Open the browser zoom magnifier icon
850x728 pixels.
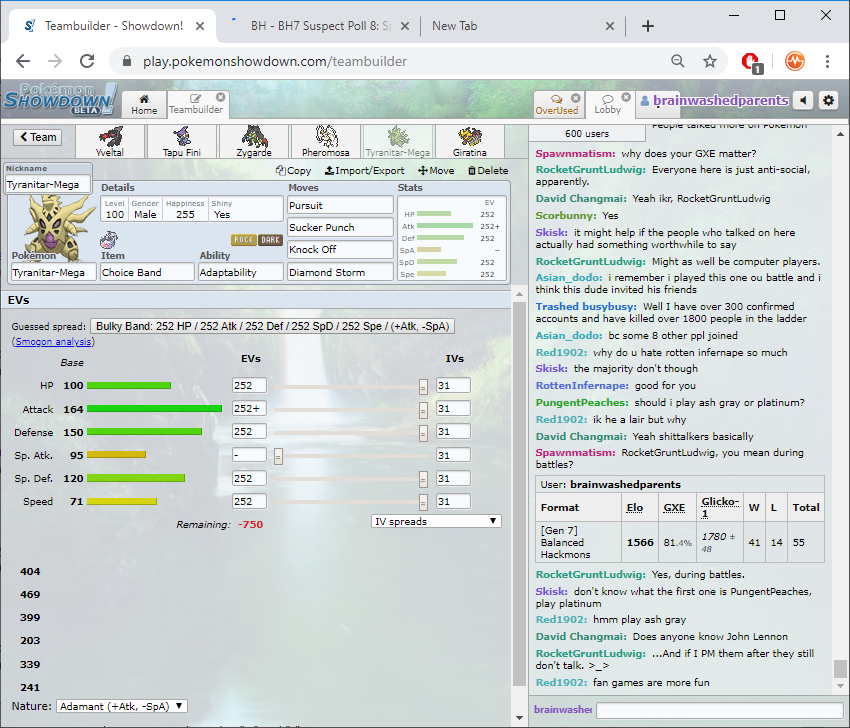[678, 61]
